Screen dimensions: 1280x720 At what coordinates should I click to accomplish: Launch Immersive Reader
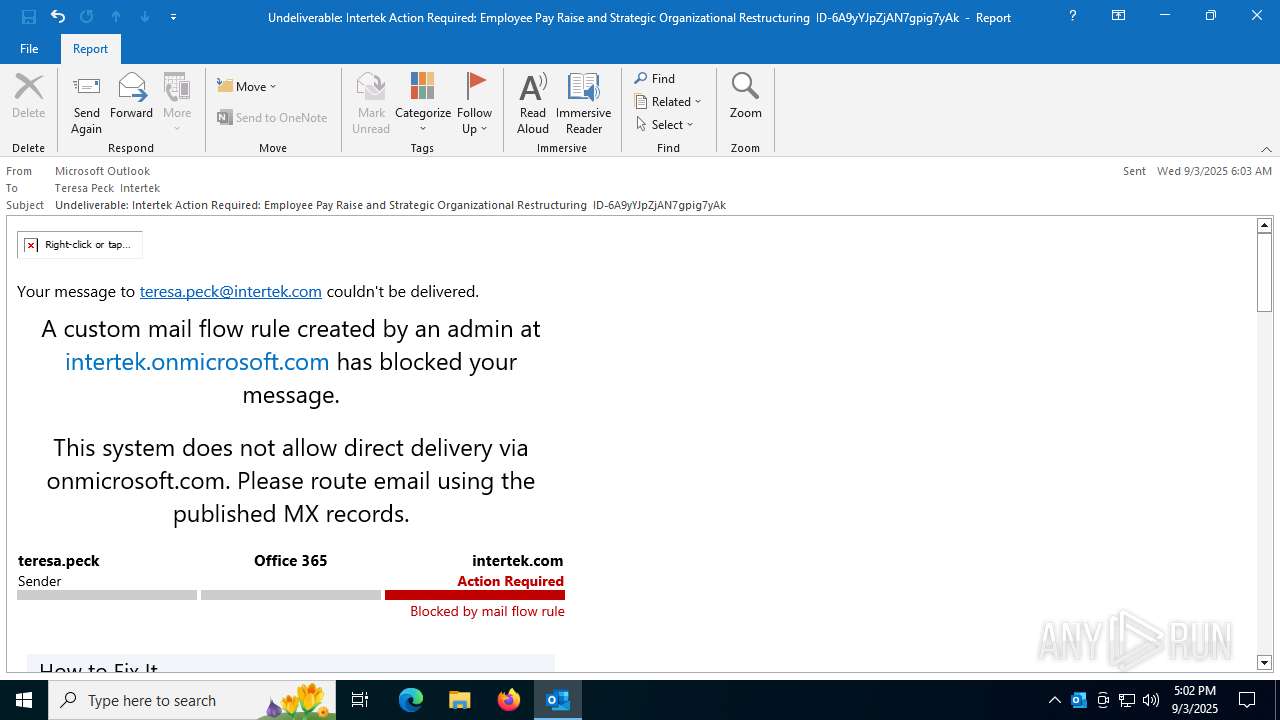584,103
